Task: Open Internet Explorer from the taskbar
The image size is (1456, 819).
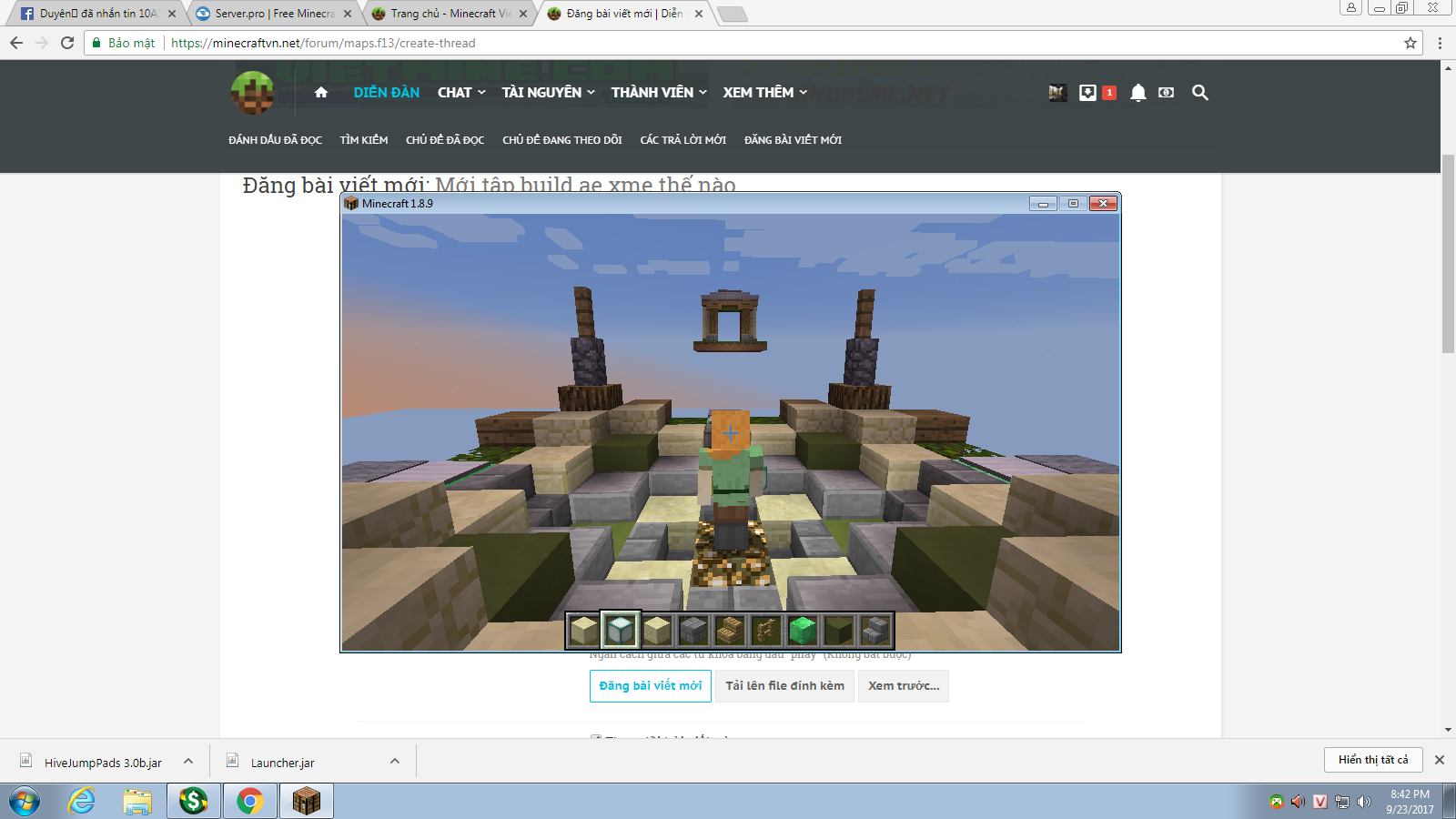Action: (82, 801)
